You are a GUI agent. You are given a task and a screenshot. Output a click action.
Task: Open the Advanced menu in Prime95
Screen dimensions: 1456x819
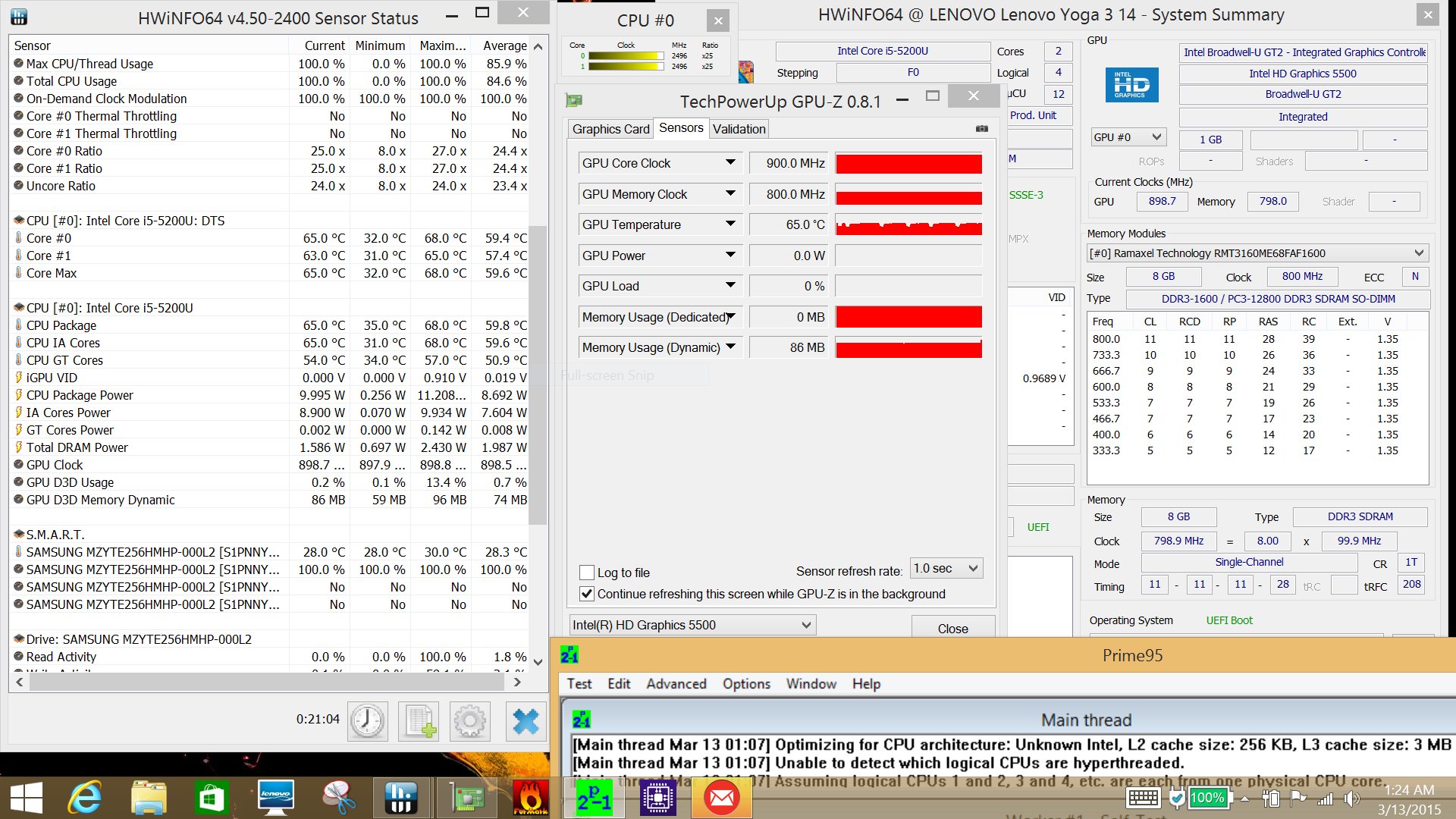[x=676, y=684]
